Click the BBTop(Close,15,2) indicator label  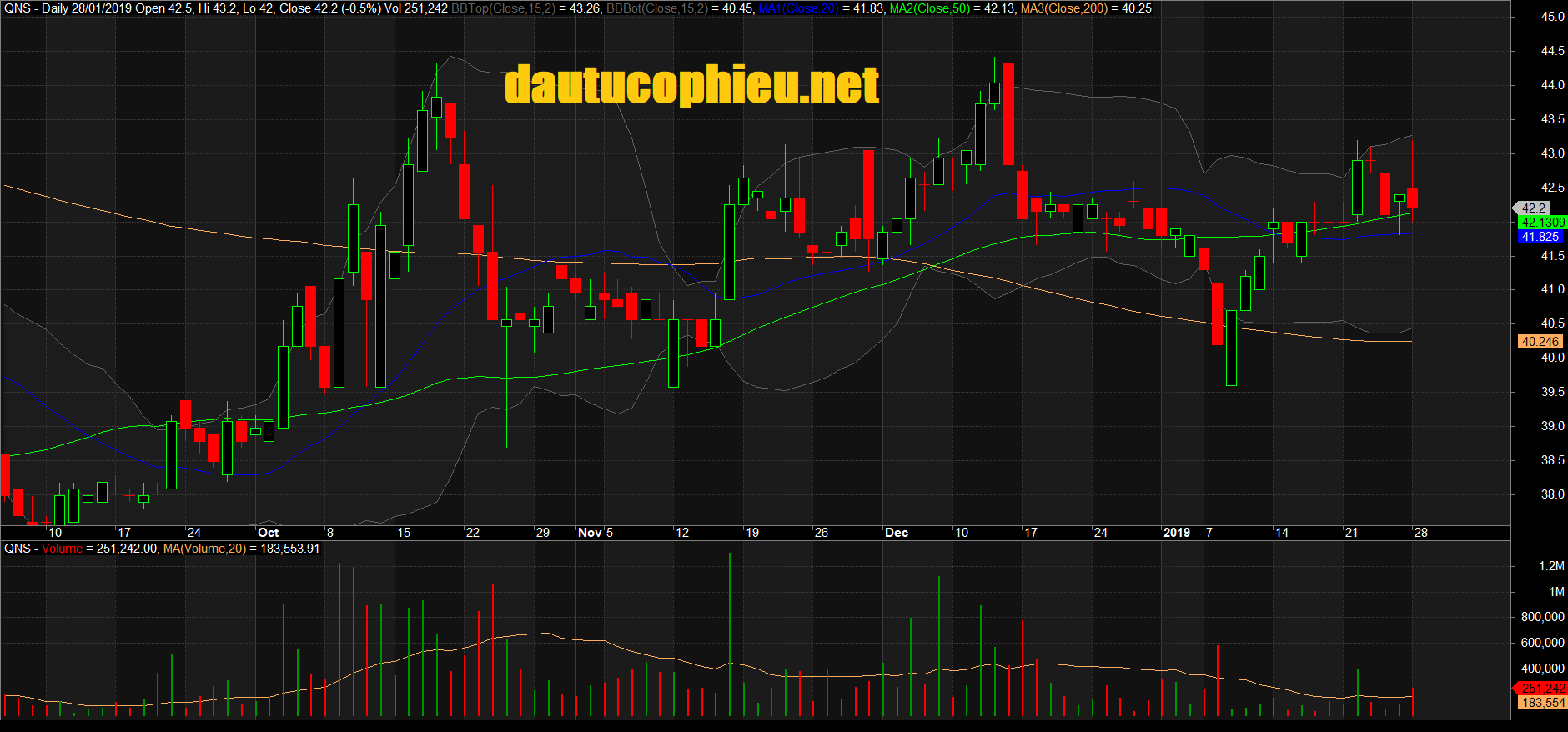click(503, 8)
